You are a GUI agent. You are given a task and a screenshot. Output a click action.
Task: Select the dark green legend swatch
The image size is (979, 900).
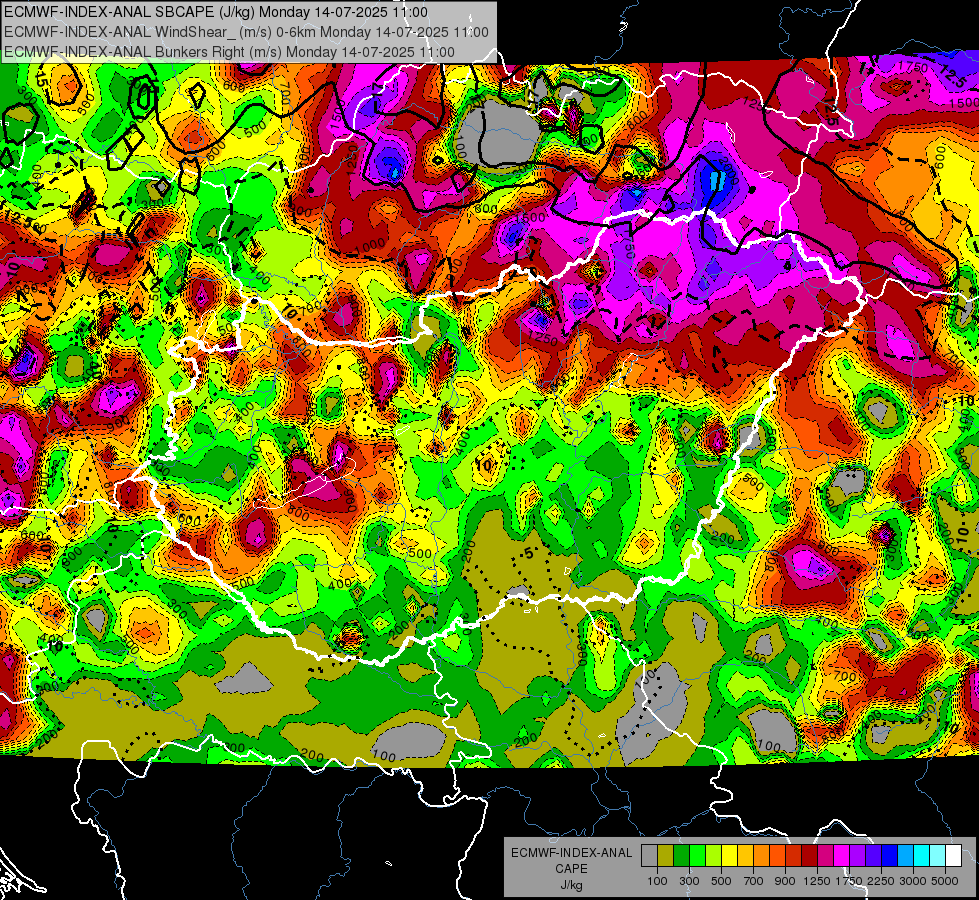tap(681, 855)
